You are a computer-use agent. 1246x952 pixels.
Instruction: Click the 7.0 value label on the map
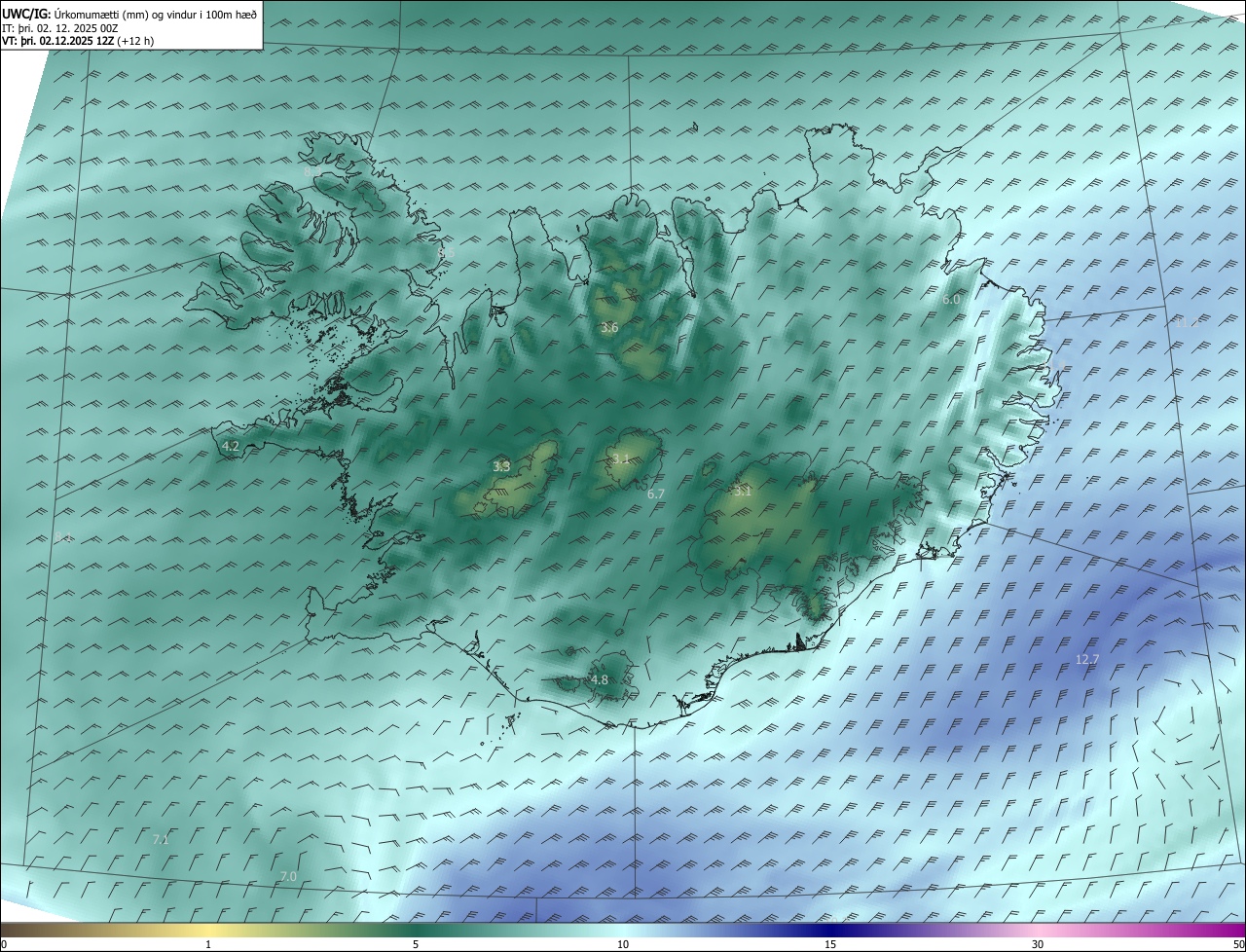click(288, 877)
